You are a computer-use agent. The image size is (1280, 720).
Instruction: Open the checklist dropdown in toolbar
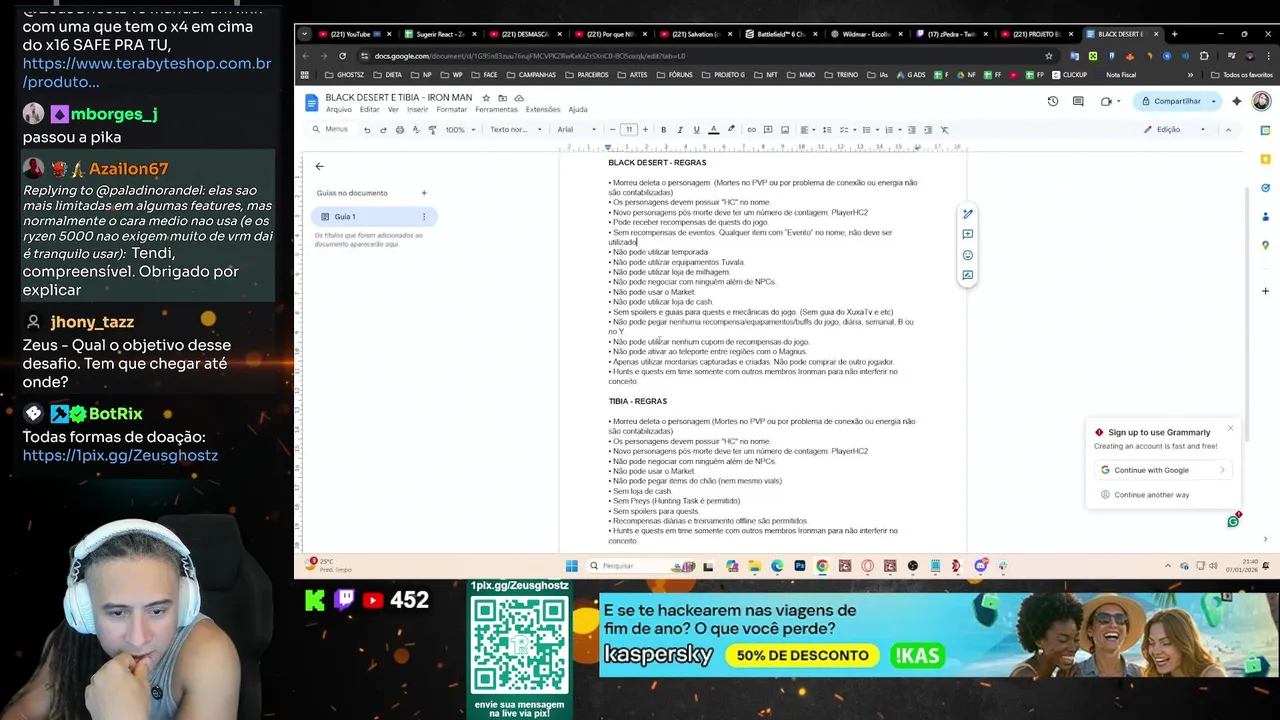848,130
